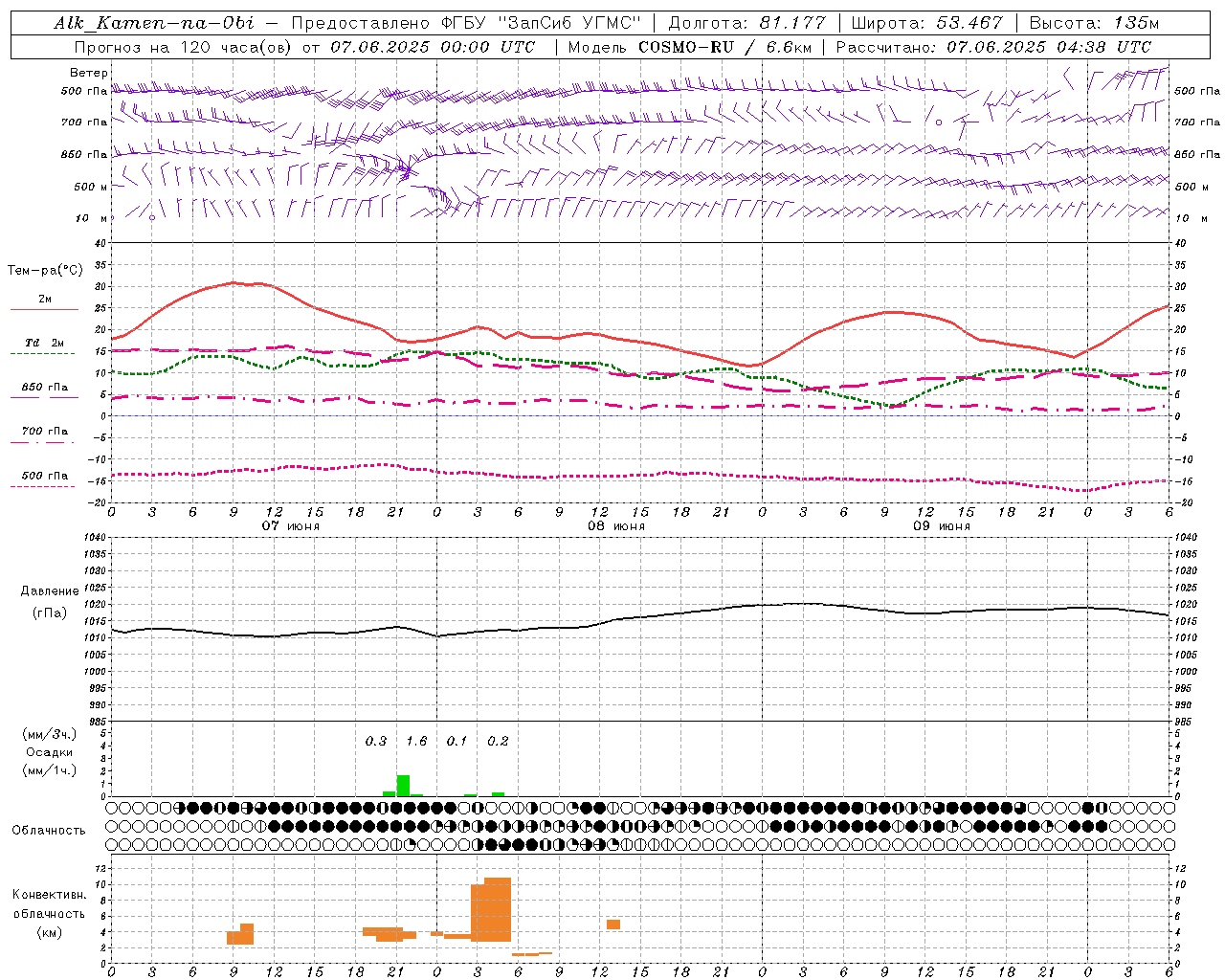Click the Тем-ра(°C) axis title

coord(45,271)
